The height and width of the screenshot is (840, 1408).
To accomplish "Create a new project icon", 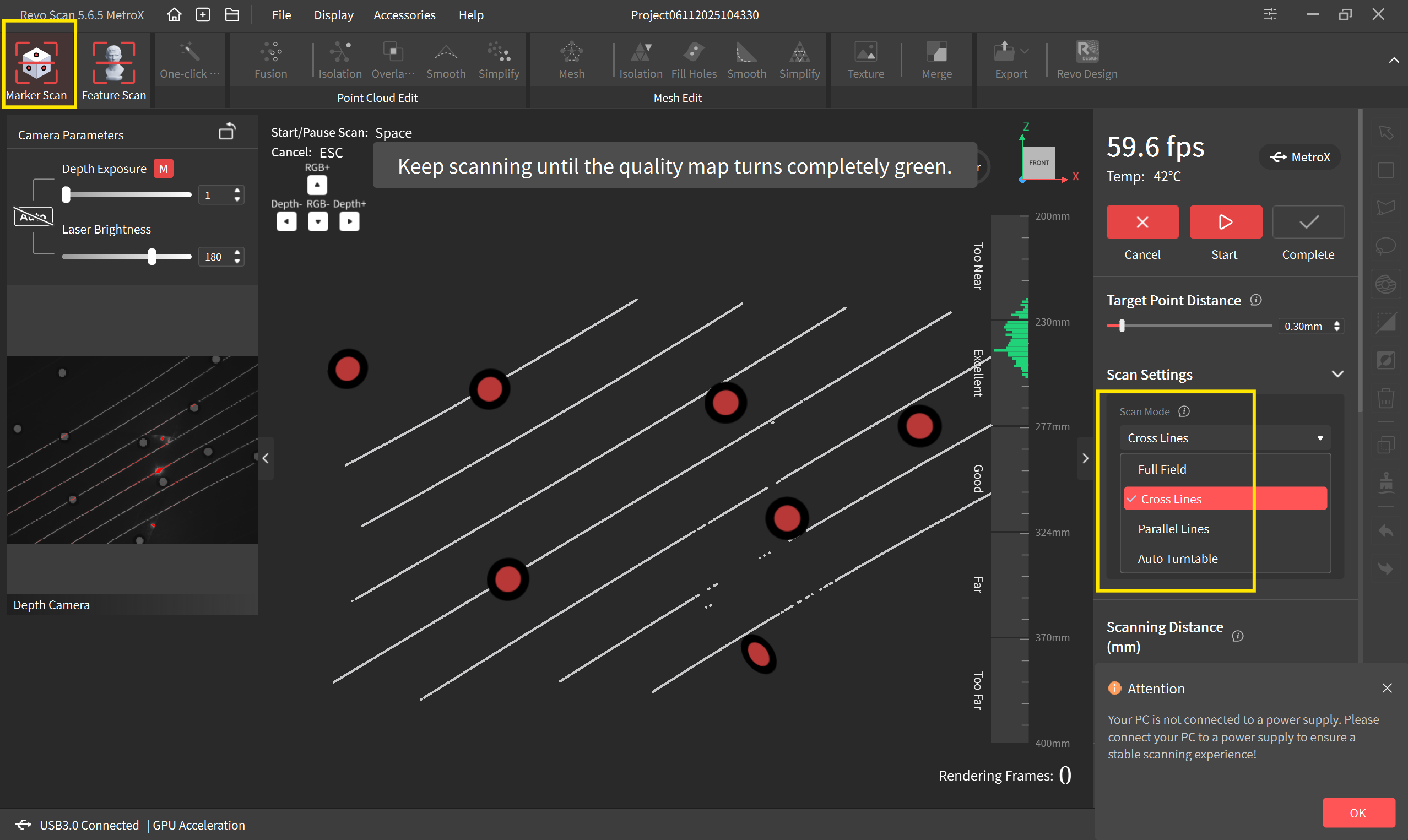I will click(203, 15).
